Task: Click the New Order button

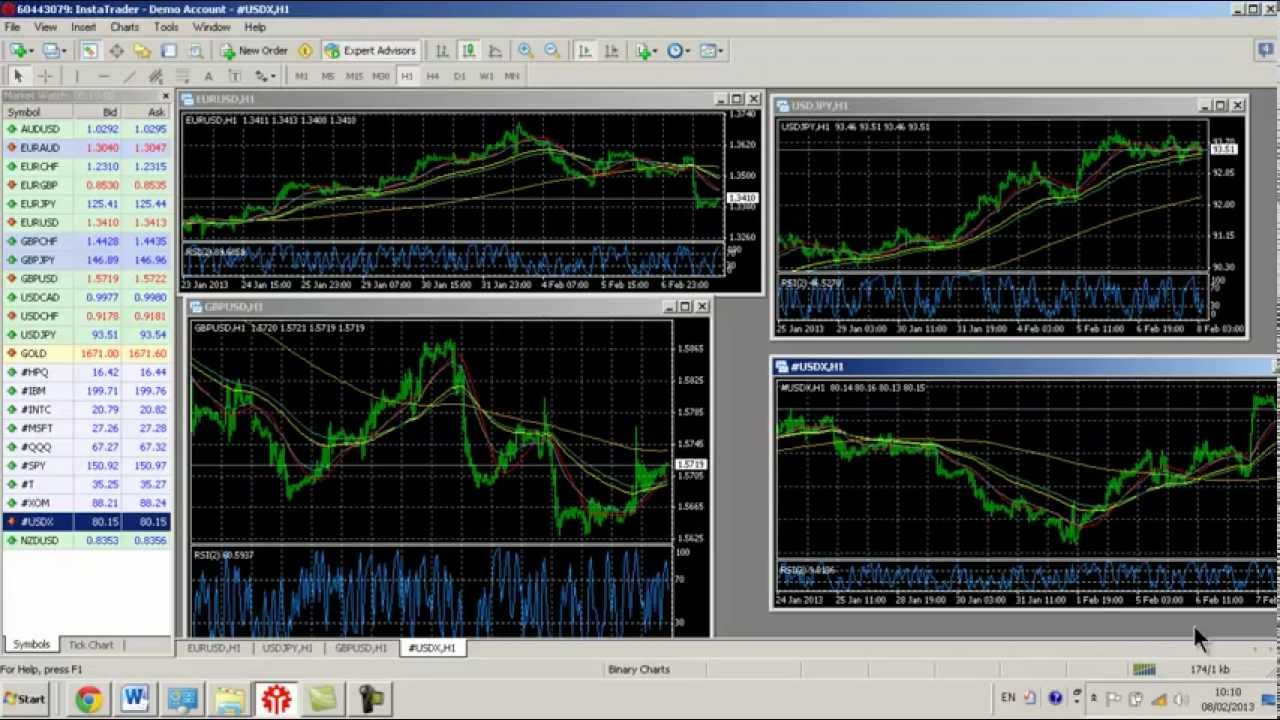Action: tap(254, 51)
